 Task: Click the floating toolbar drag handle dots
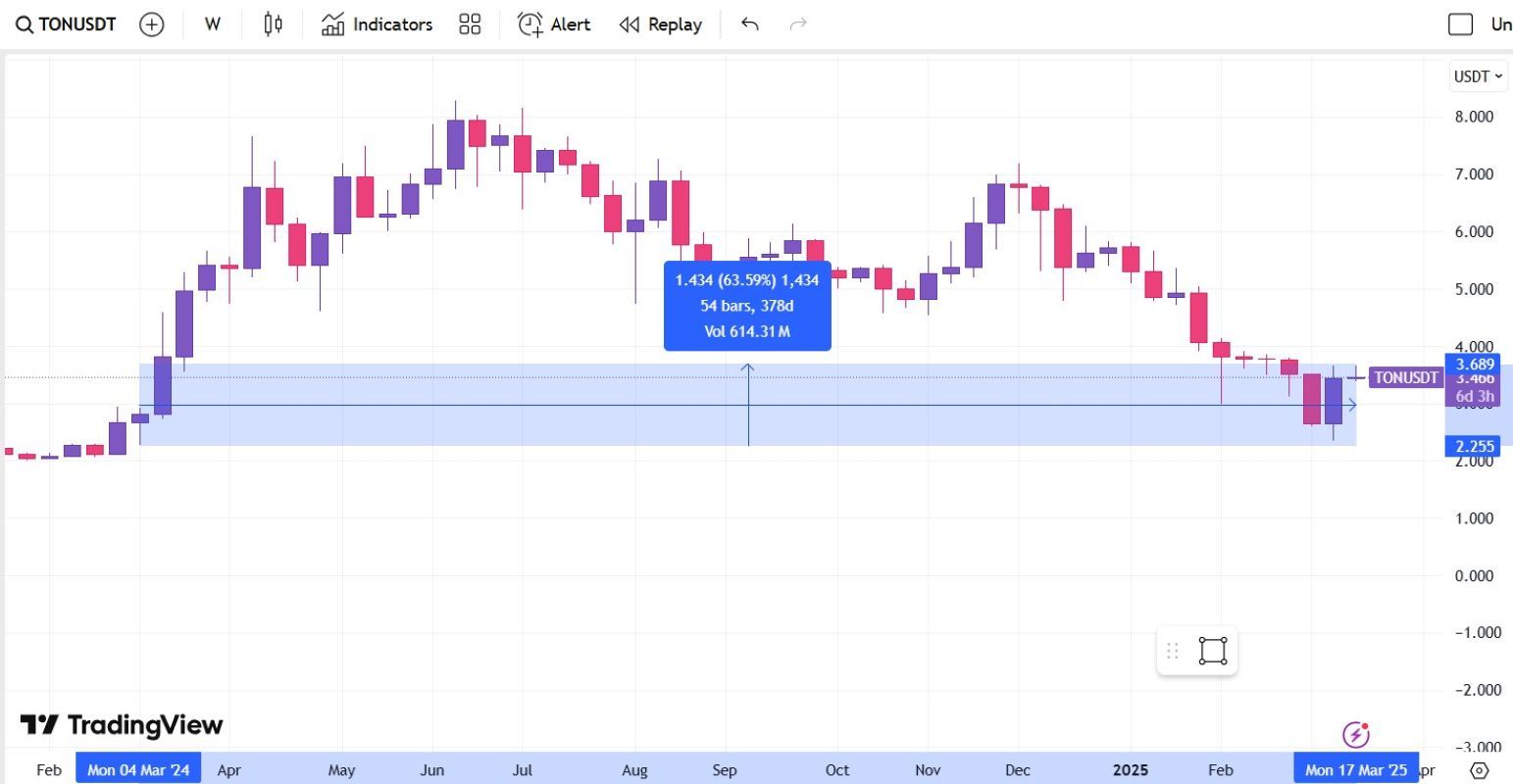click(1173, 651)
